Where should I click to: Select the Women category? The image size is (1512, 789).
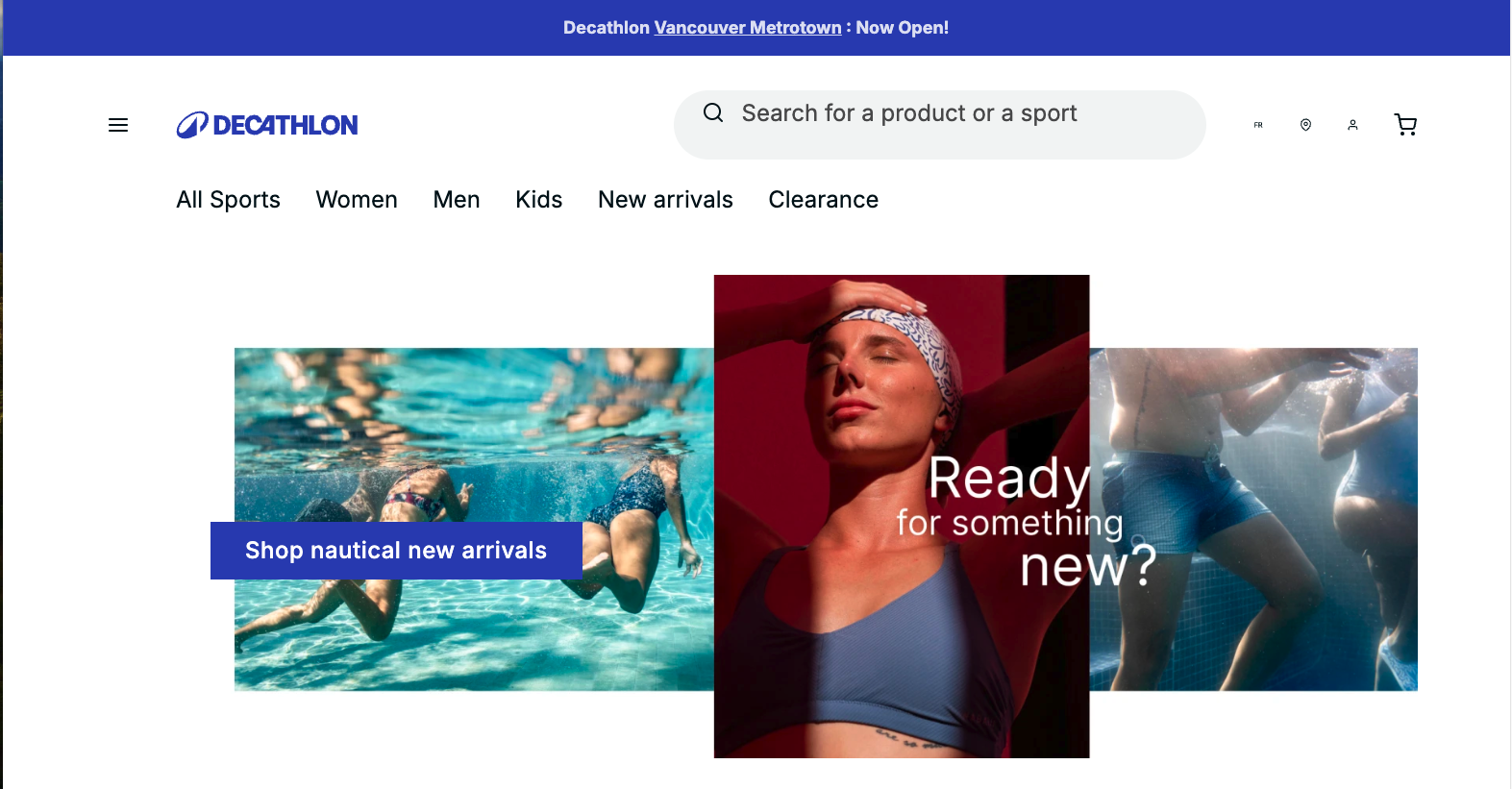pyautogui.click(x=357, y=200)
